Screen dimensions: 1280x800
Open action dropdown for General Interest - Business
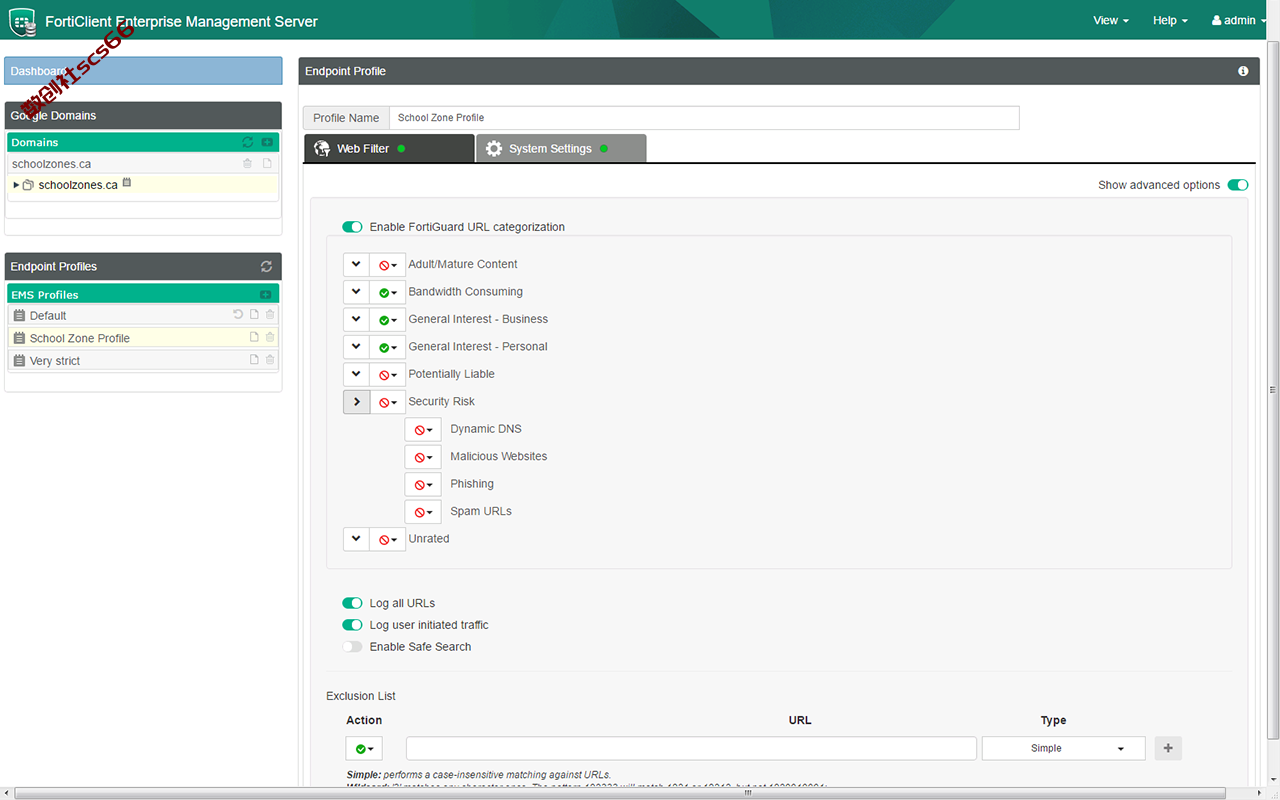click(x=388, y=319)
